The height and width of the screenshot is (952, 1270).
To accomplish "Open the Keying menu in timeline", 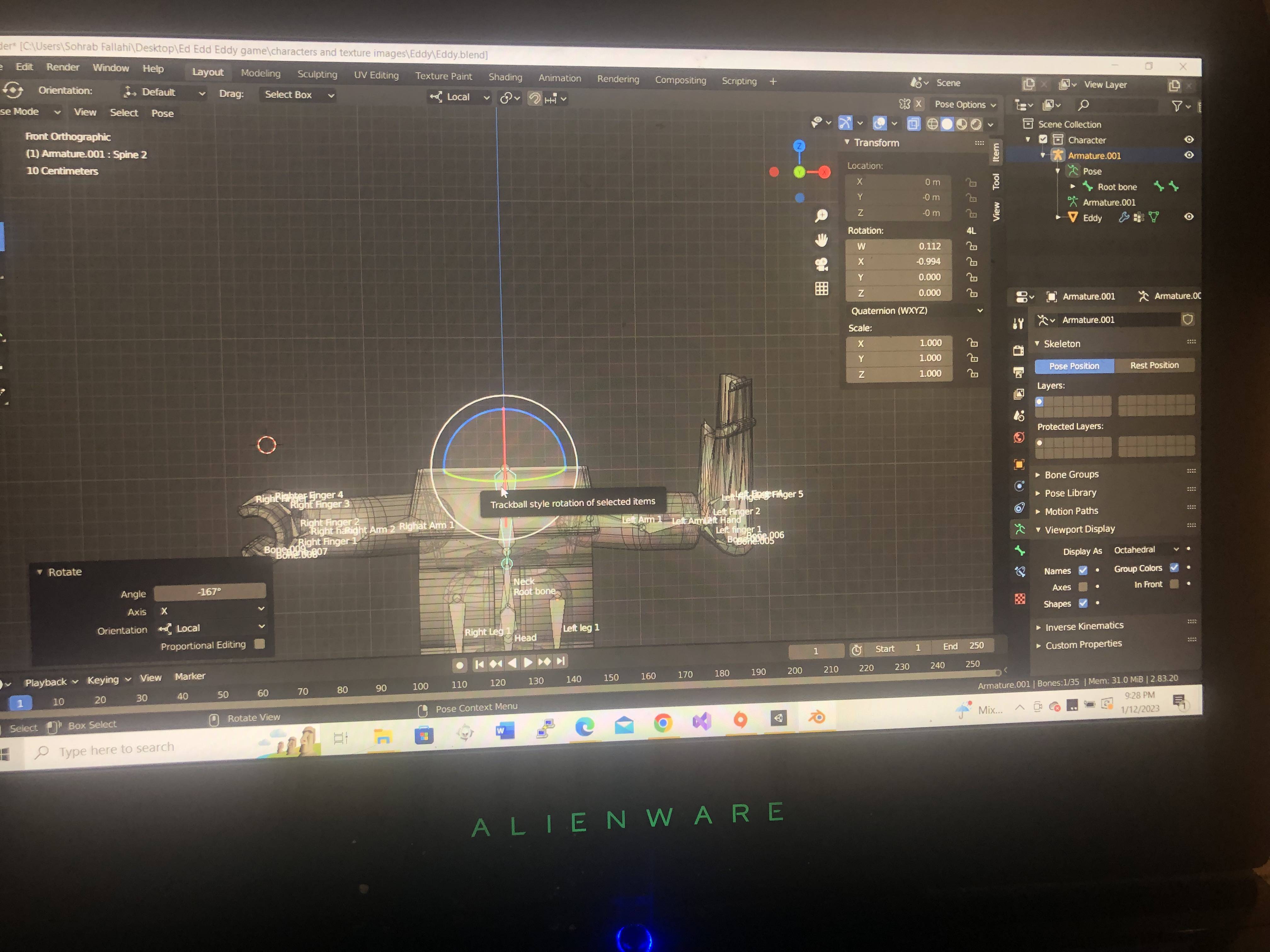I will pyautogui.click(x=109, y=679).
